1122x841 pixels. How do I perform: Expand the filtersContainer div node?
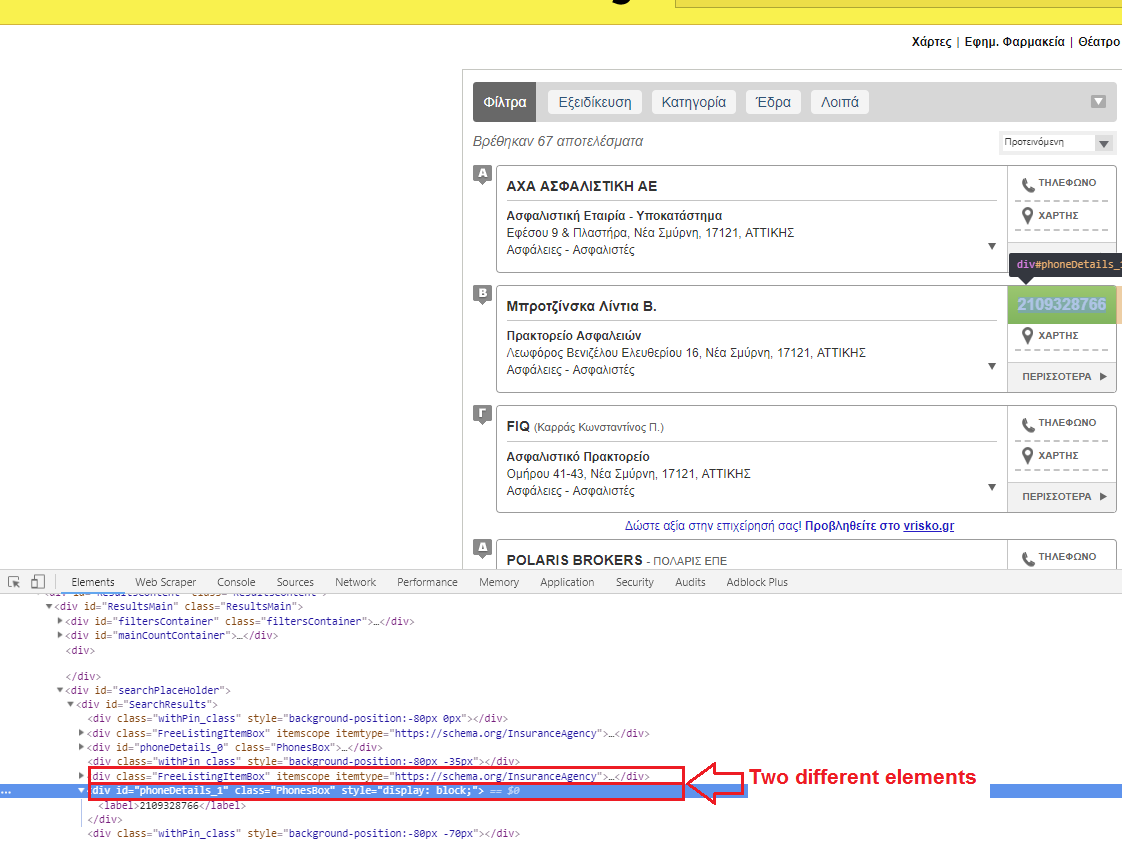tap(61, 621)
